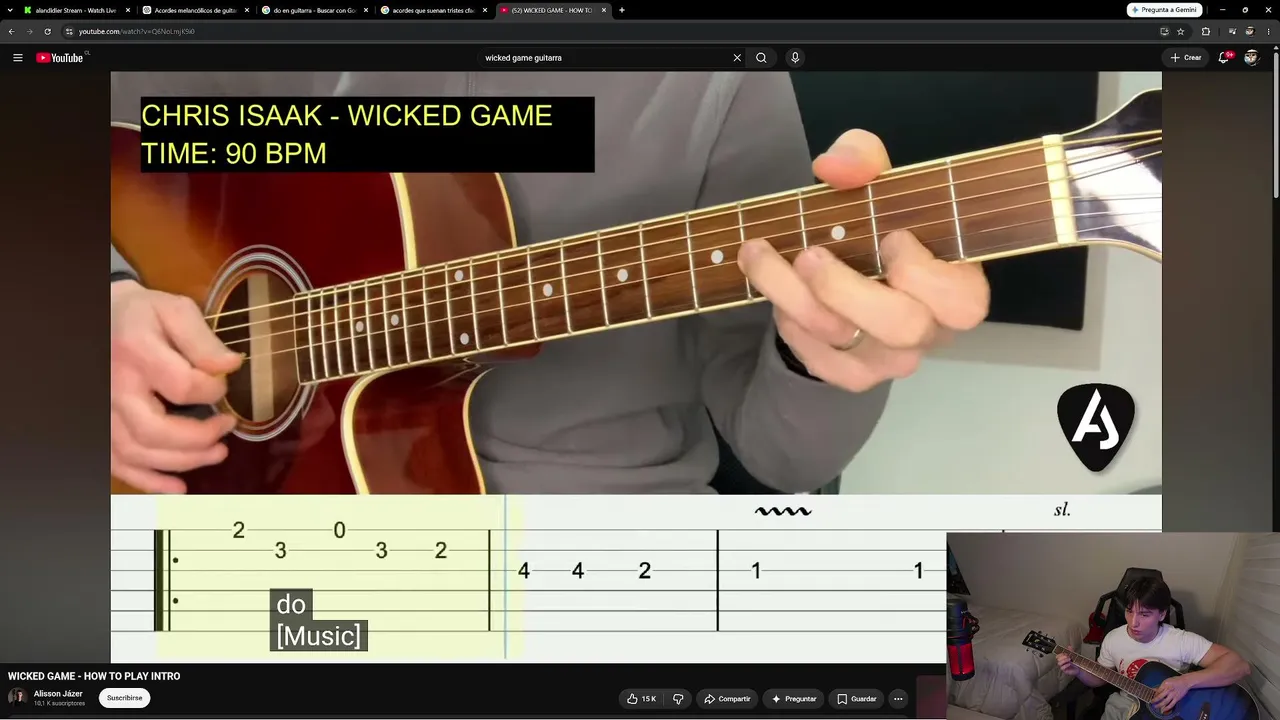Open the browser extensions puzzle icon

1205,31
